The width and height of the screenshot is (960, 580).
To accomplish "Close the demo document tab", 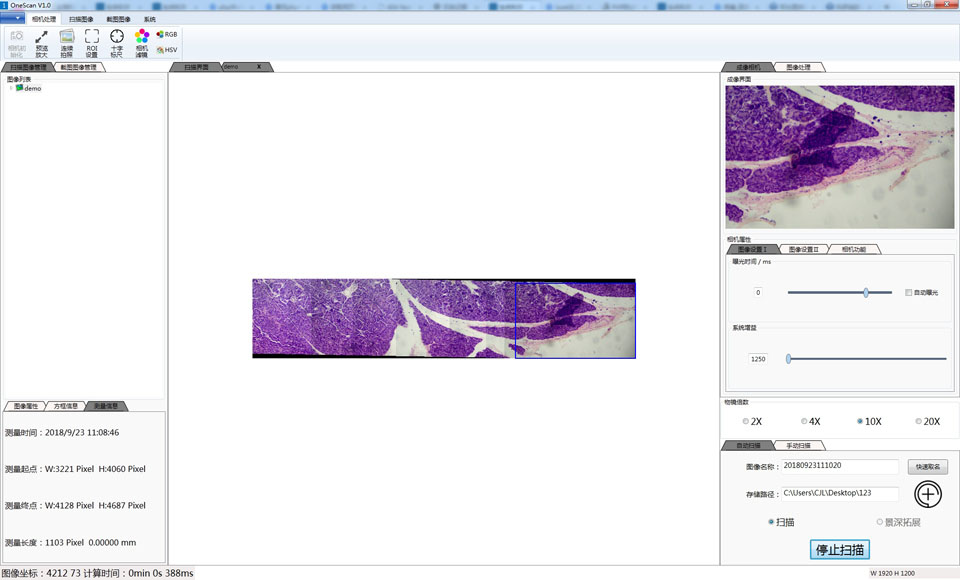I will point(259,67).
